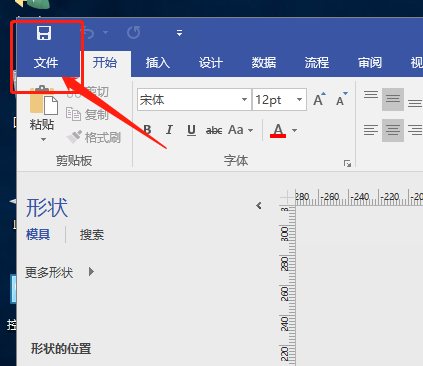Screen dimensions: 423x366
Task: Toggle Italic formatting
Action: point(169,130)
